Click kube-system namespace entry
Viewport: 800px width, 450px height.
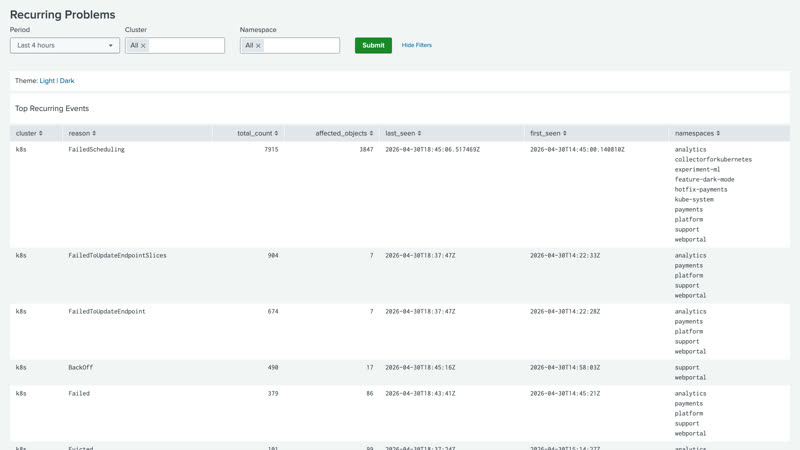tap(694, 199)
